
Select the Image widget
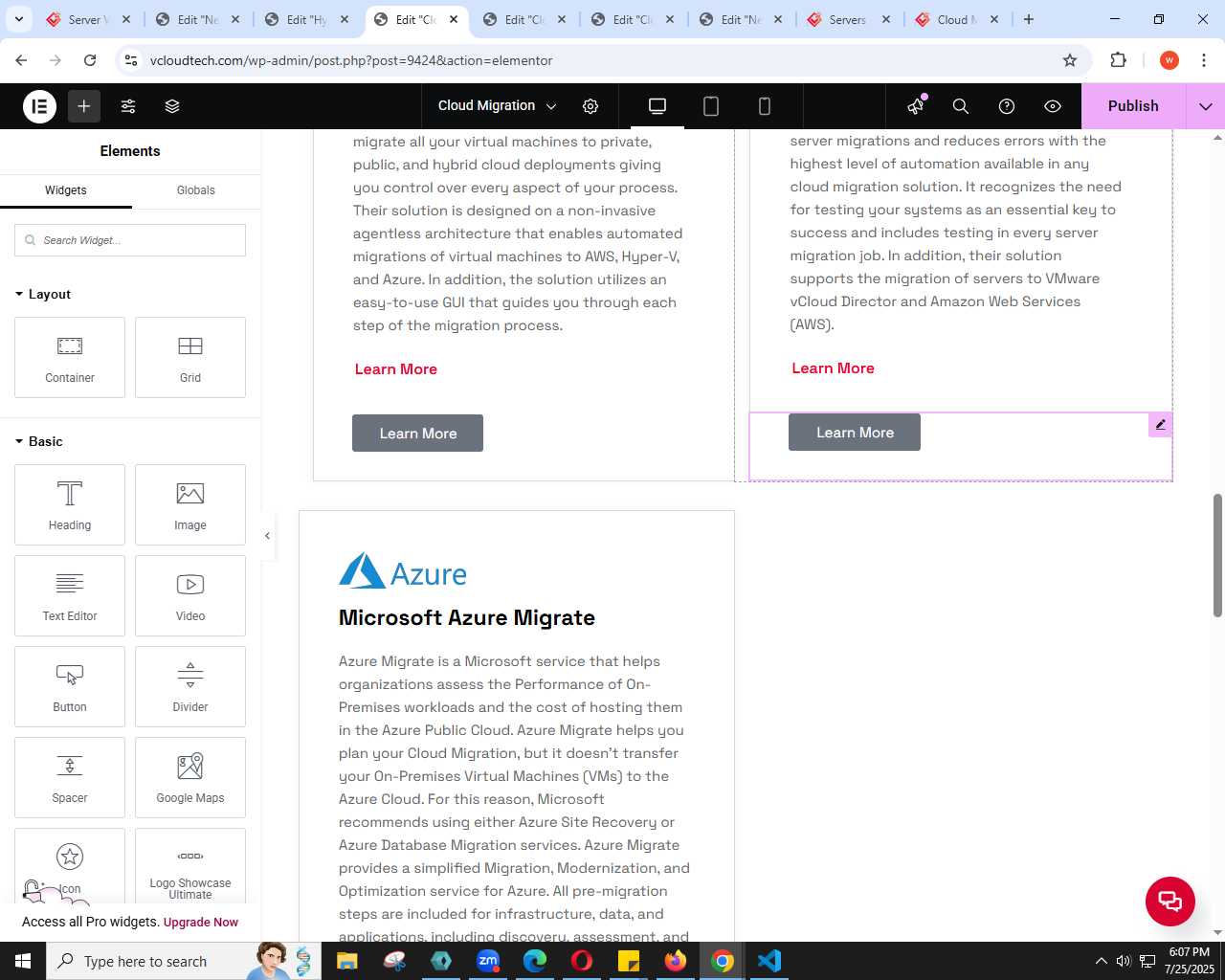click(190, 505)
